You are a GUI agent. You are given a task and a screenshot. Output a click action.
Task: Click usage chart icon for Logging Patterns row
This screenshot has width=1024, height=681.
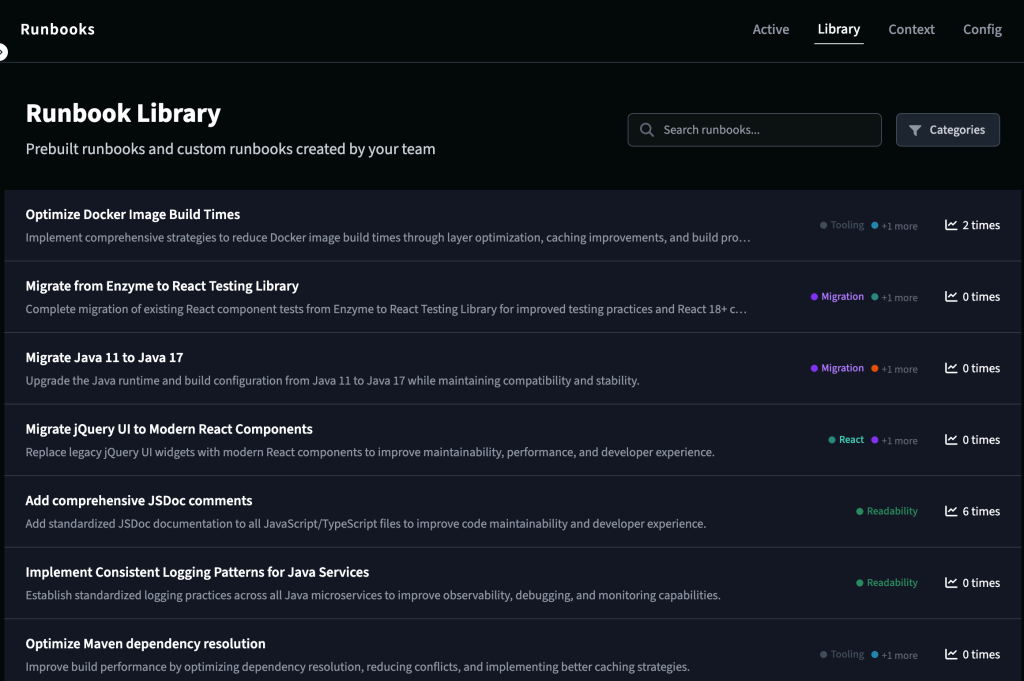[951, 583]
